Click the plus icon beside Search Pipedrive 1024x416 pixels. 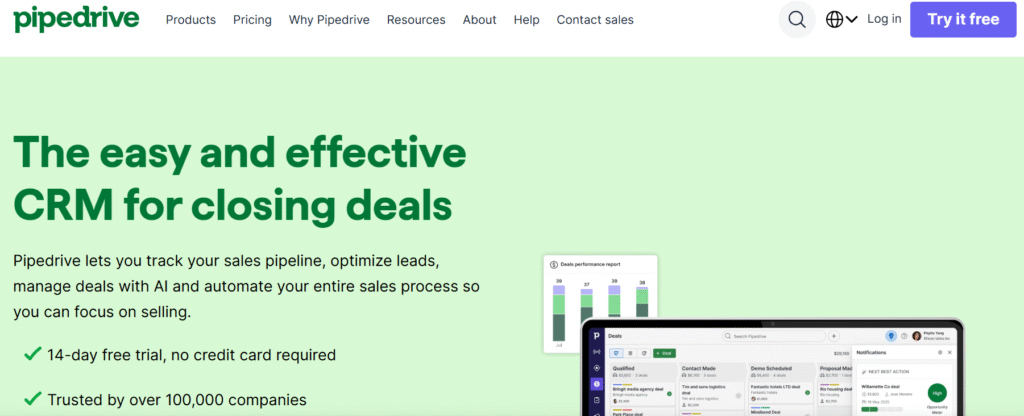834,336
